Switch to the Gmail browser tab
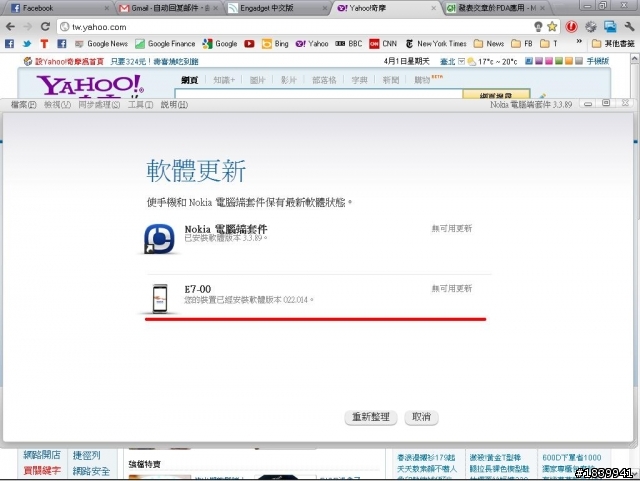Image resolution: width=640 pixels, height=481 pixels. (167, 8)
